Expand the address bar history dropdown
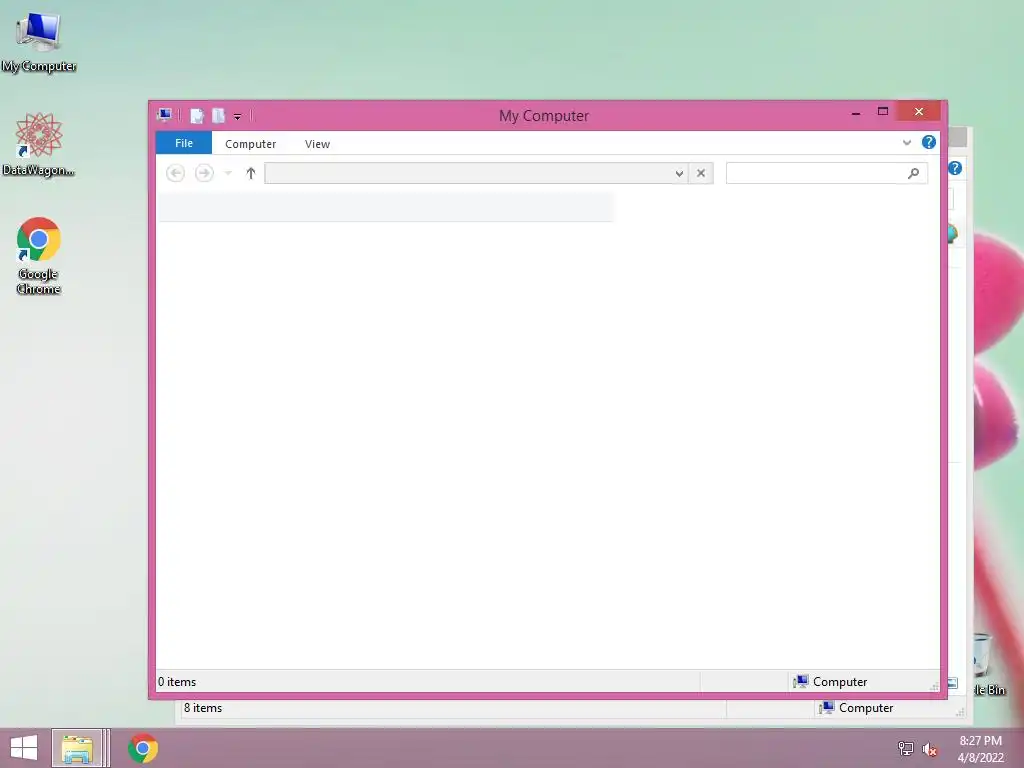This screenshot has height=768, width=1024. coord(679,173)
